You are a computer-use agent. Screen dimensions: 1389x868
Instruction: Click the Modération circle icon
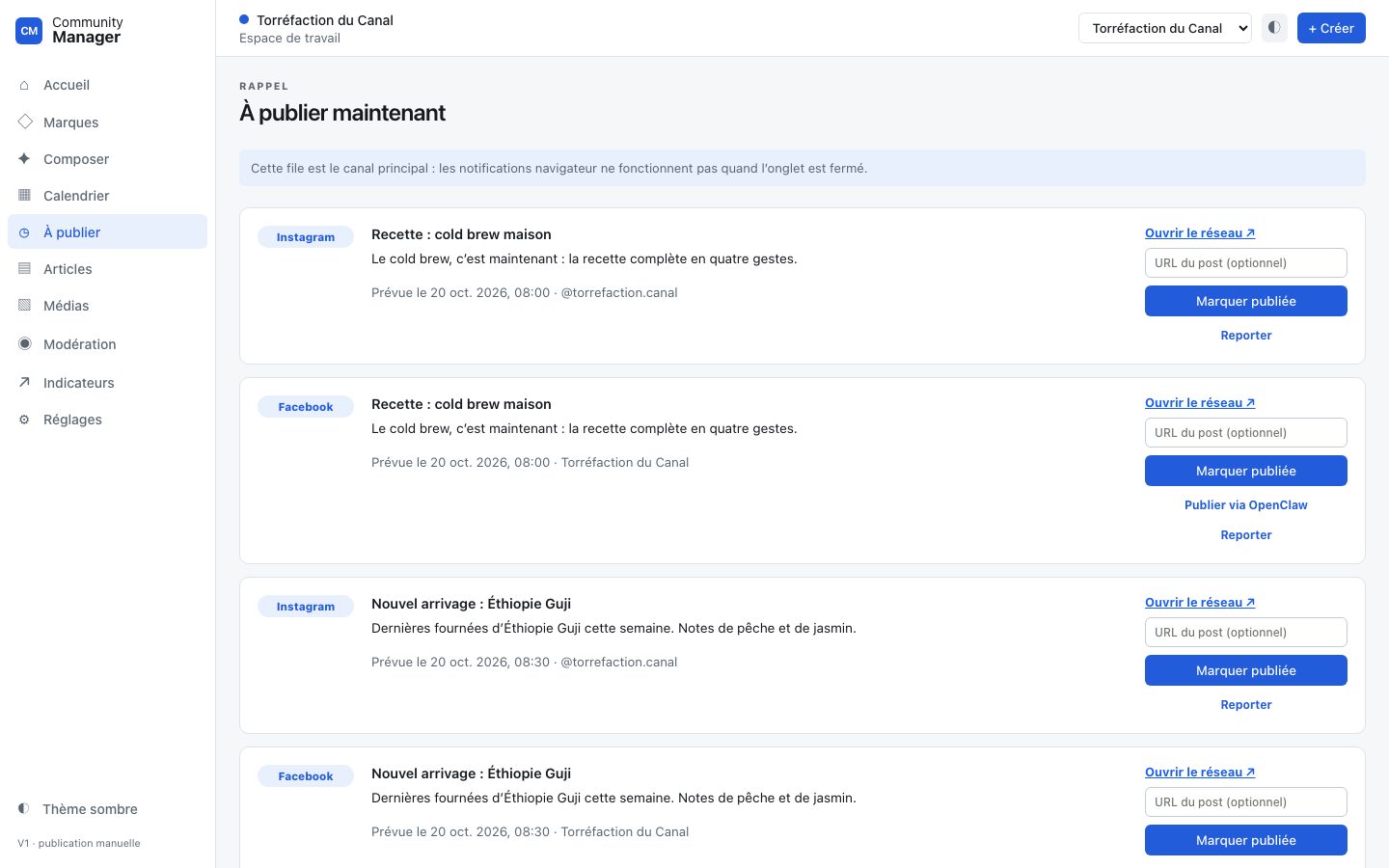pos(24,343)
